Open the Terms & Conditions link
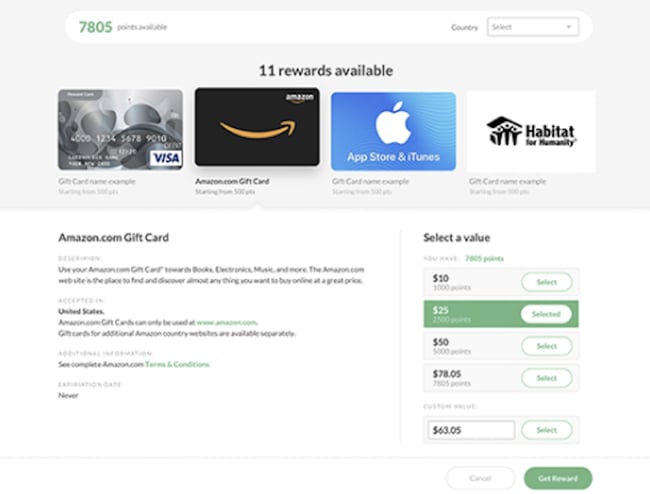Viewport: 650px width, 494px height. (177, 364)
